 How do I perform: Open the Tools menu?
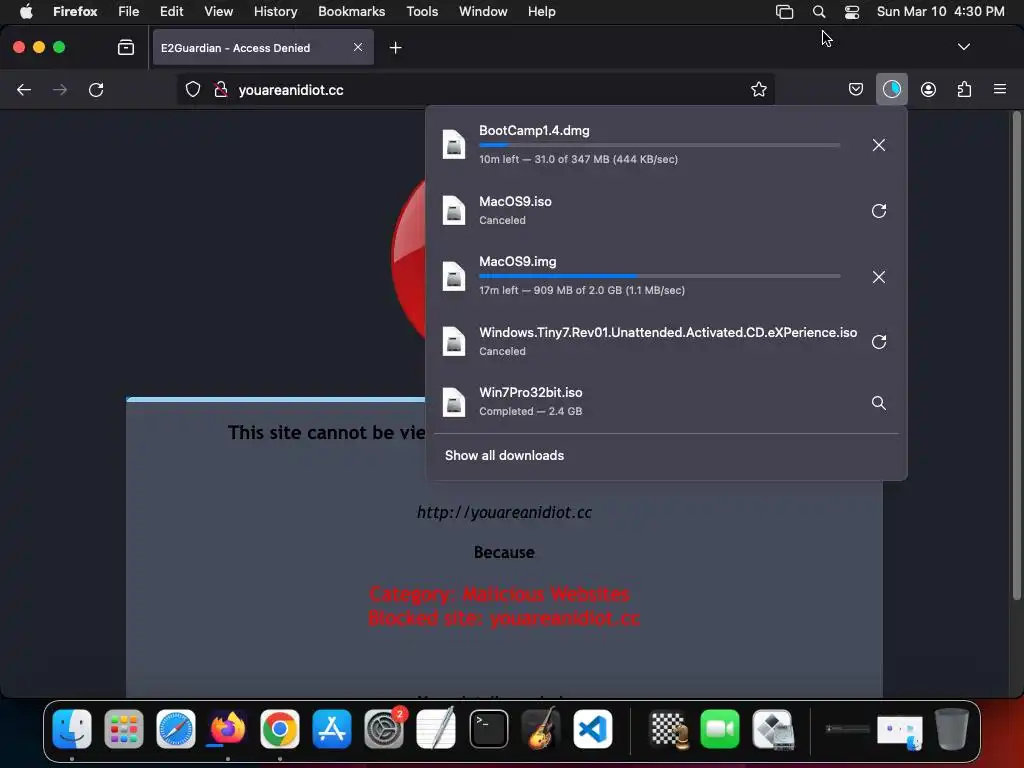[422, 12]
